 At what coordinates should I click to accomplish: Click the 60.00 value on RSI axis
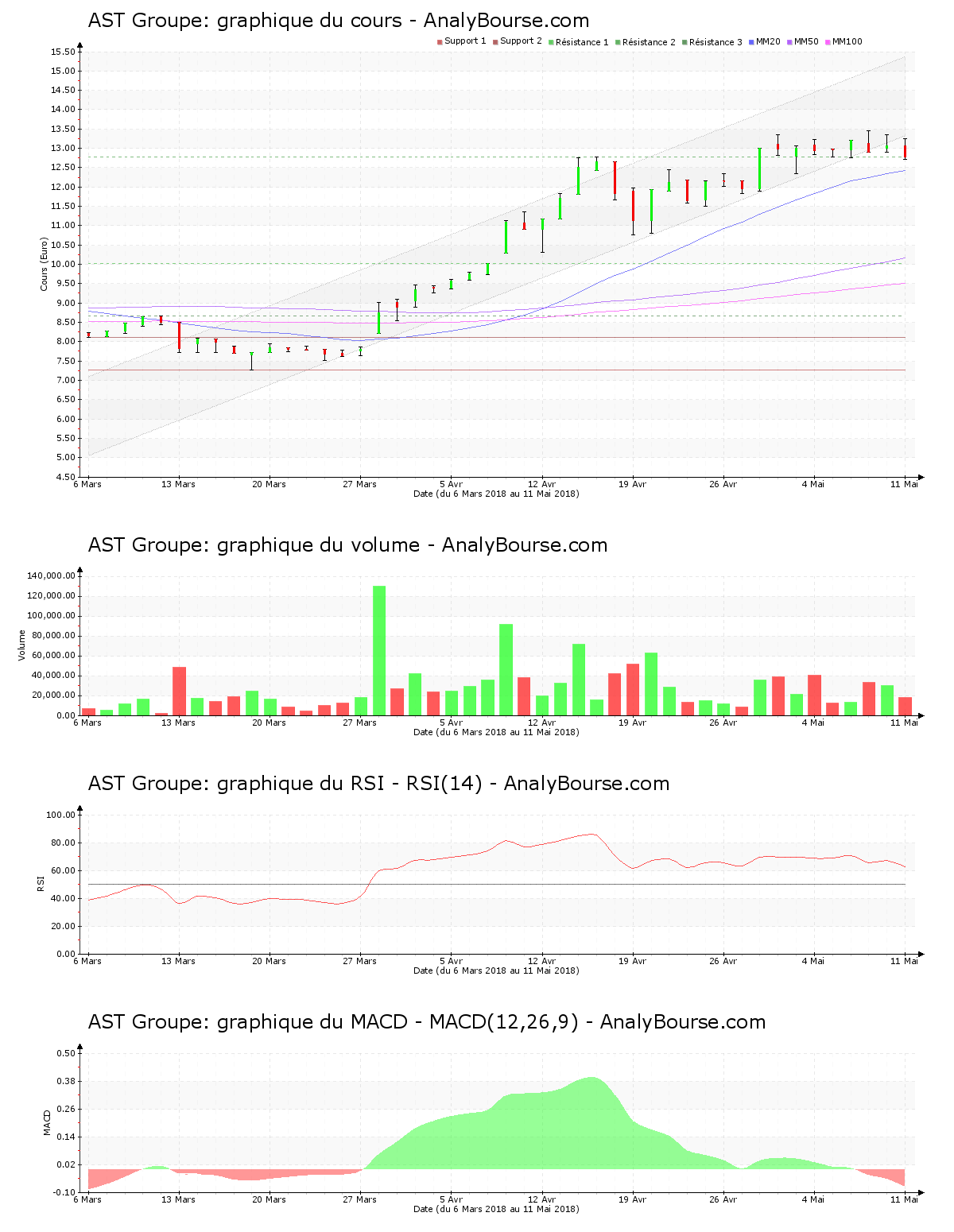click(63, 870)
